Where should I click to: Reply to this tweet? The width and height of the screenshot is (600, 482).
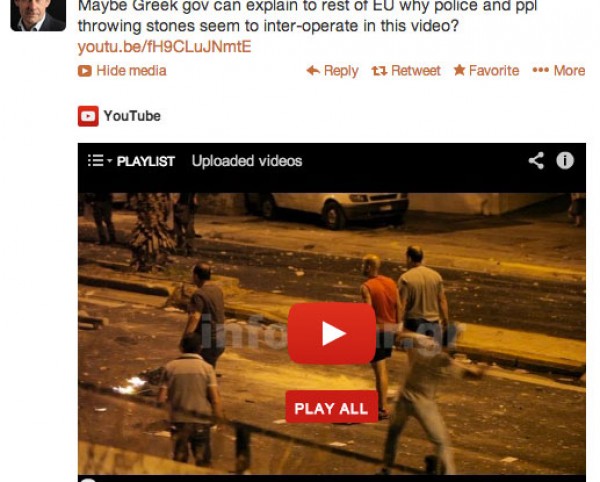point(332,71)
